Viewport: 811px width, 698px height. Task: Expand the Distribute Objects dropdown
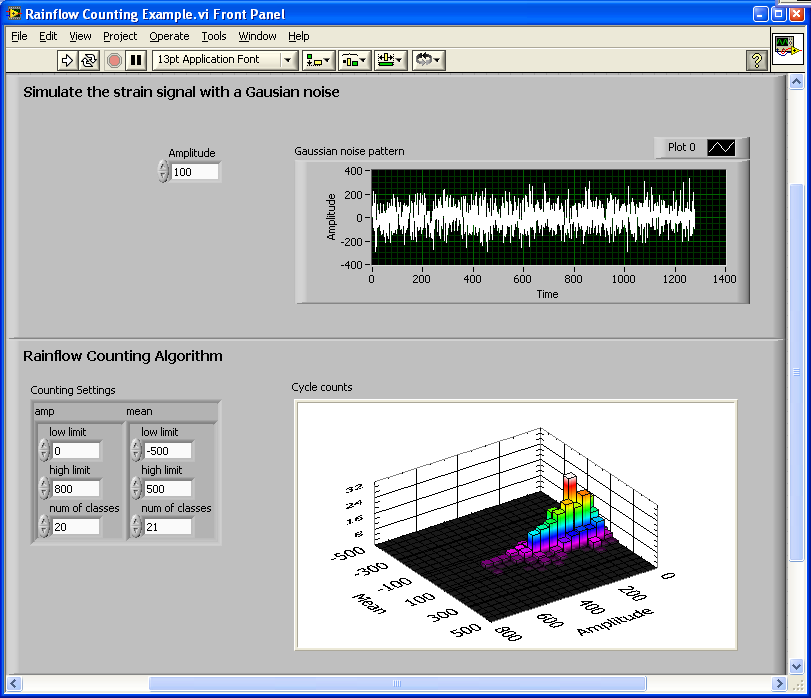point(354,60)
